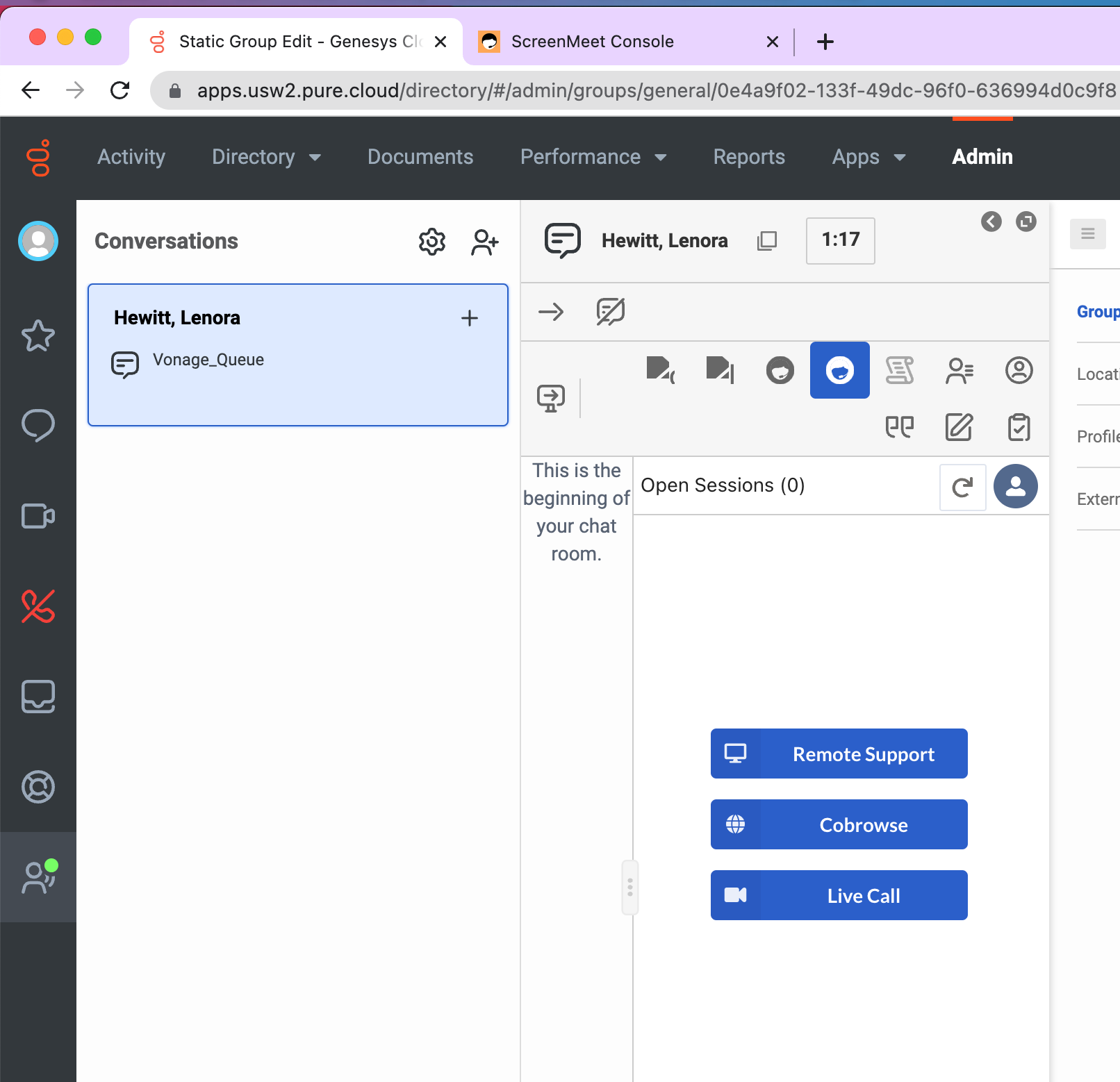Open the quotation marks responses icon
Image resolution: width=1120 pixels, height=1082 pixels.
900,427
